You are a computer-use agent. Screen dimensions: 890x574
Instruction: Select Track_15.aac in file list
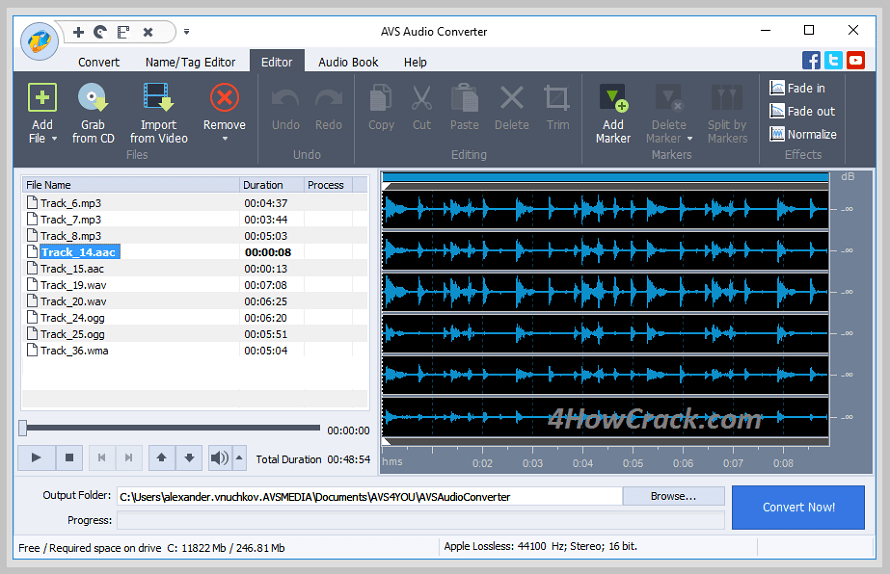[195, 269]
